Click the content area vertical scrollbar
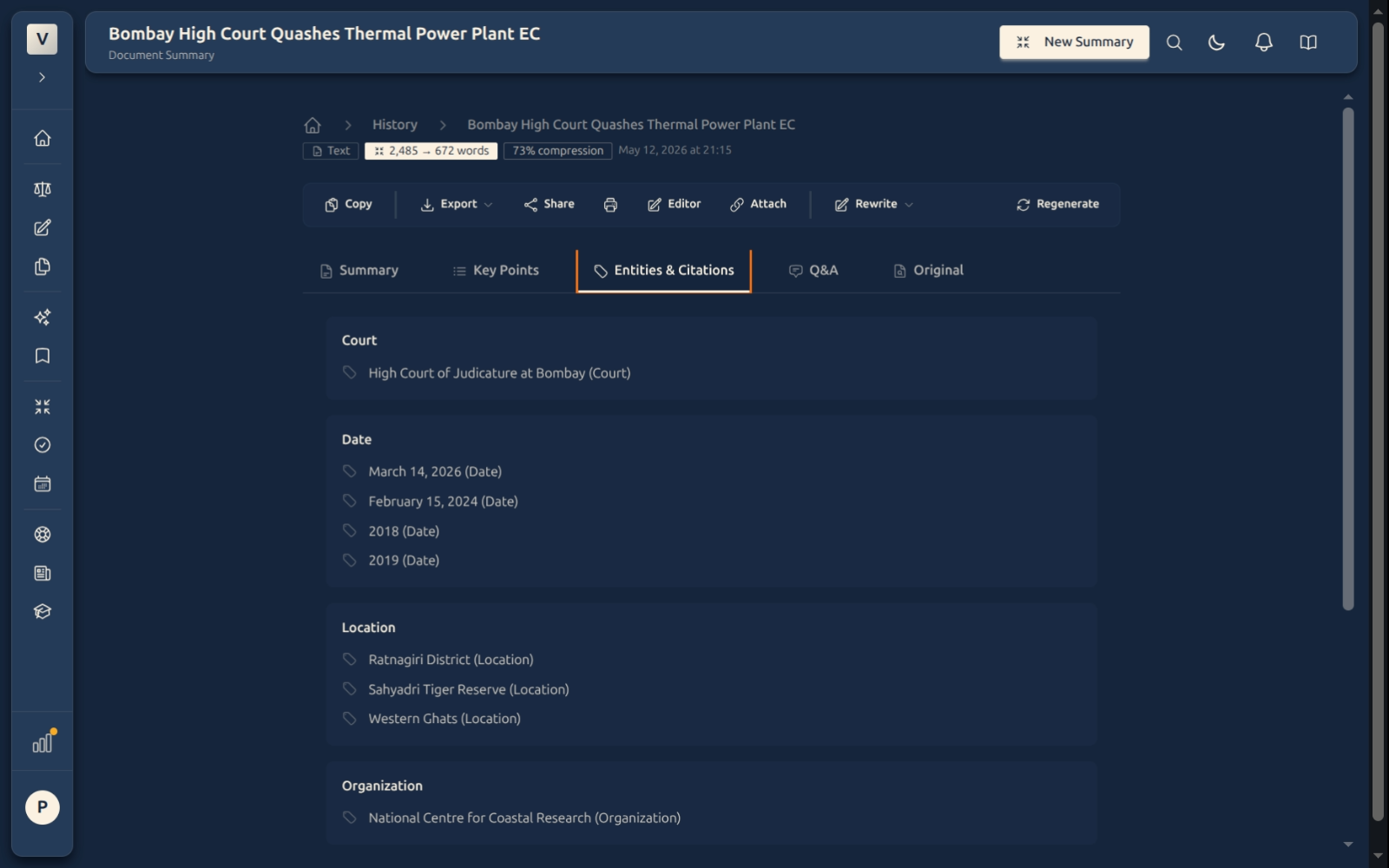This screenshot has height=868, width=1389. (1348, 358)
